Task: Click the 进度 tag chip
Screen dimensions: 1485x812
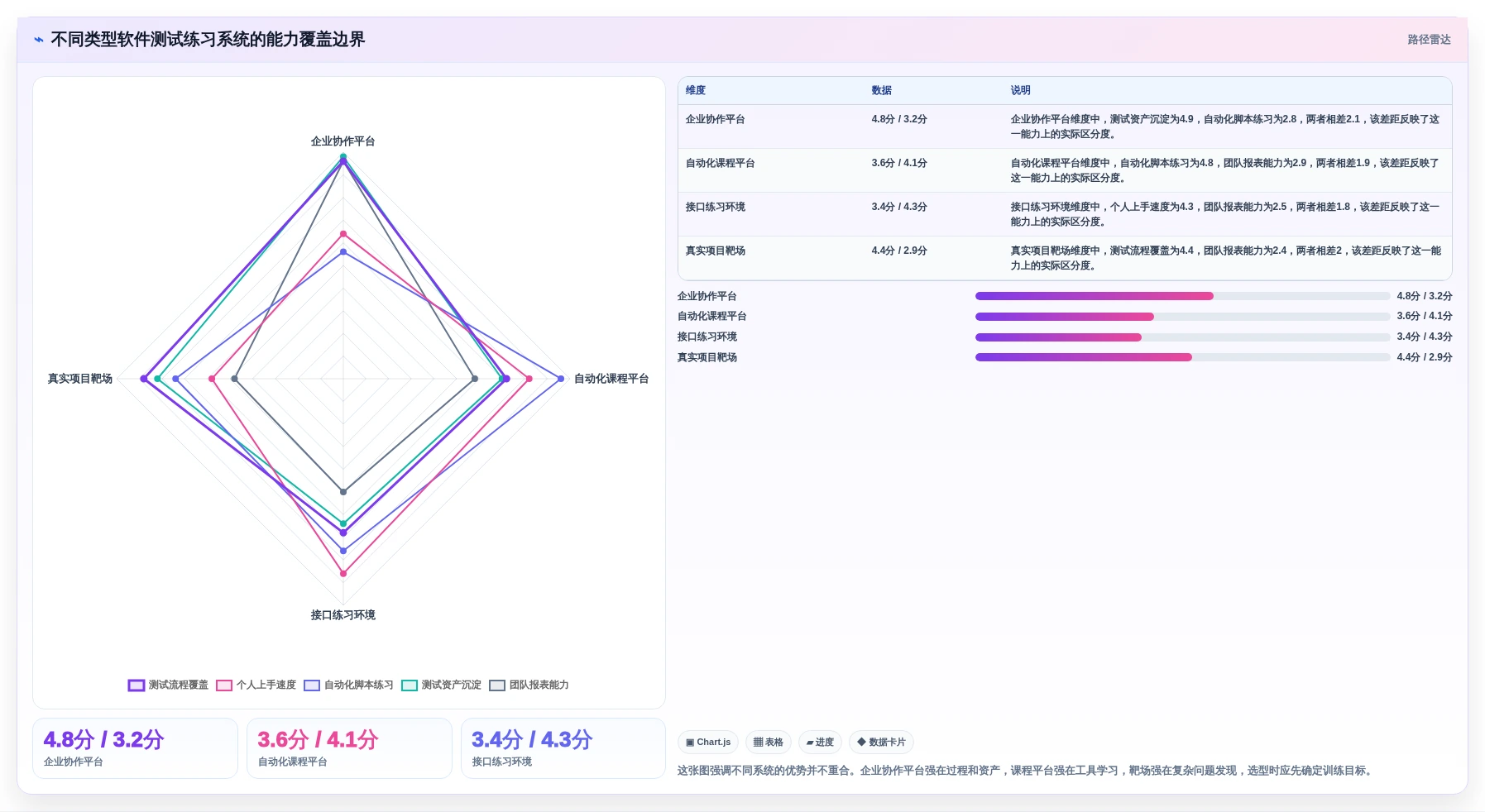Action: click(x=820, y=742)
